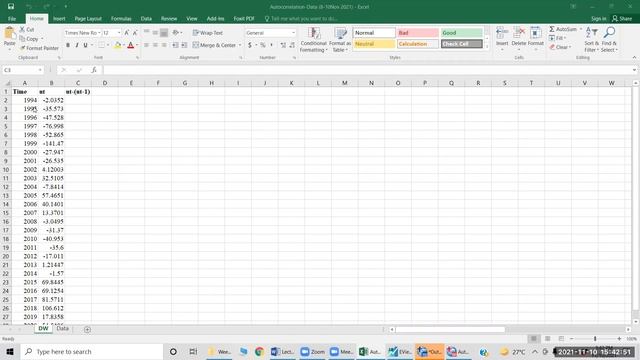Screen dimensions: 640x360
Task: Switch to the Insert tab
Action: click(x=59, y=19)
